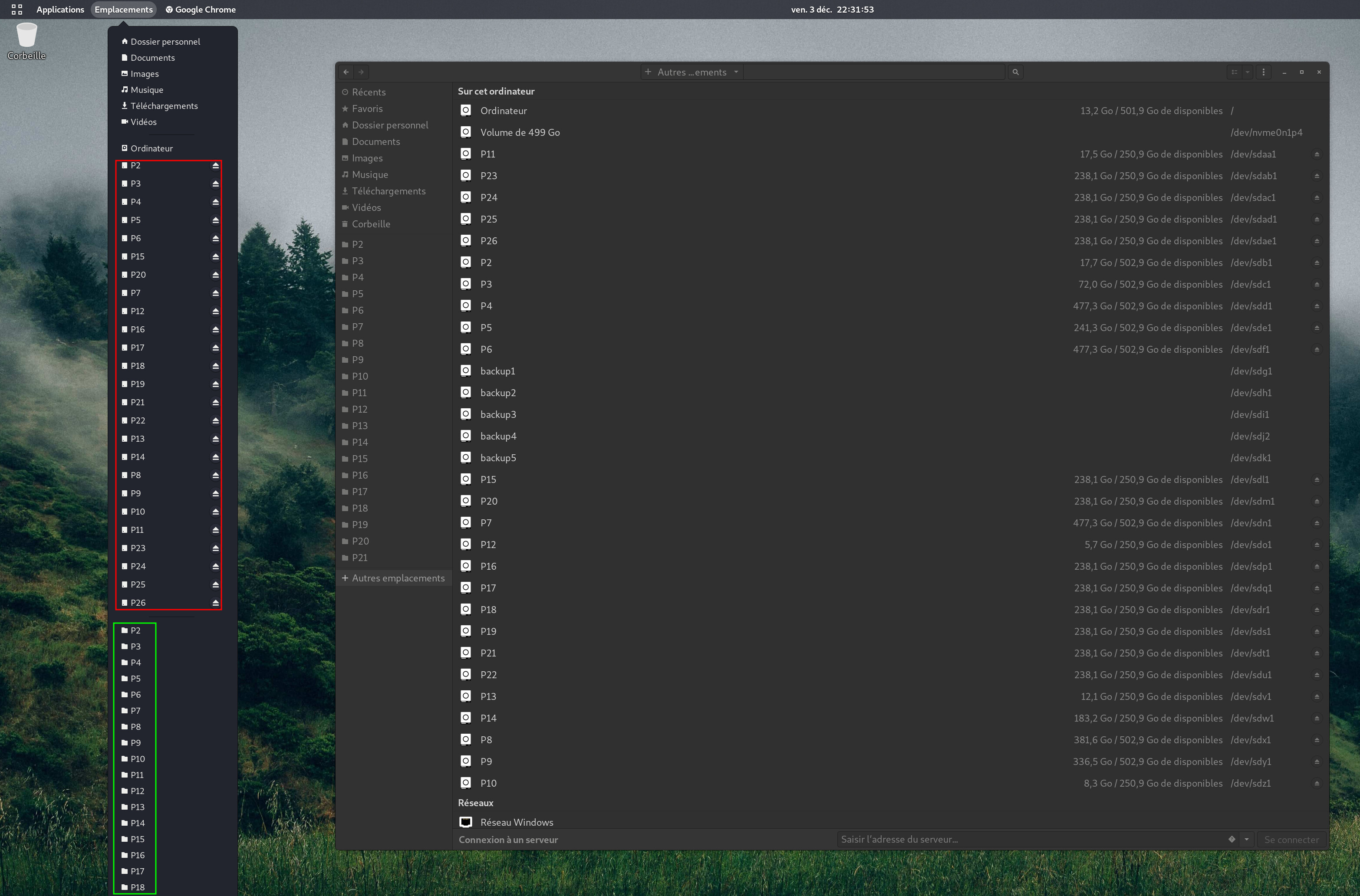
Task: Open Réseau Windows entry
Action: point(892,822)
